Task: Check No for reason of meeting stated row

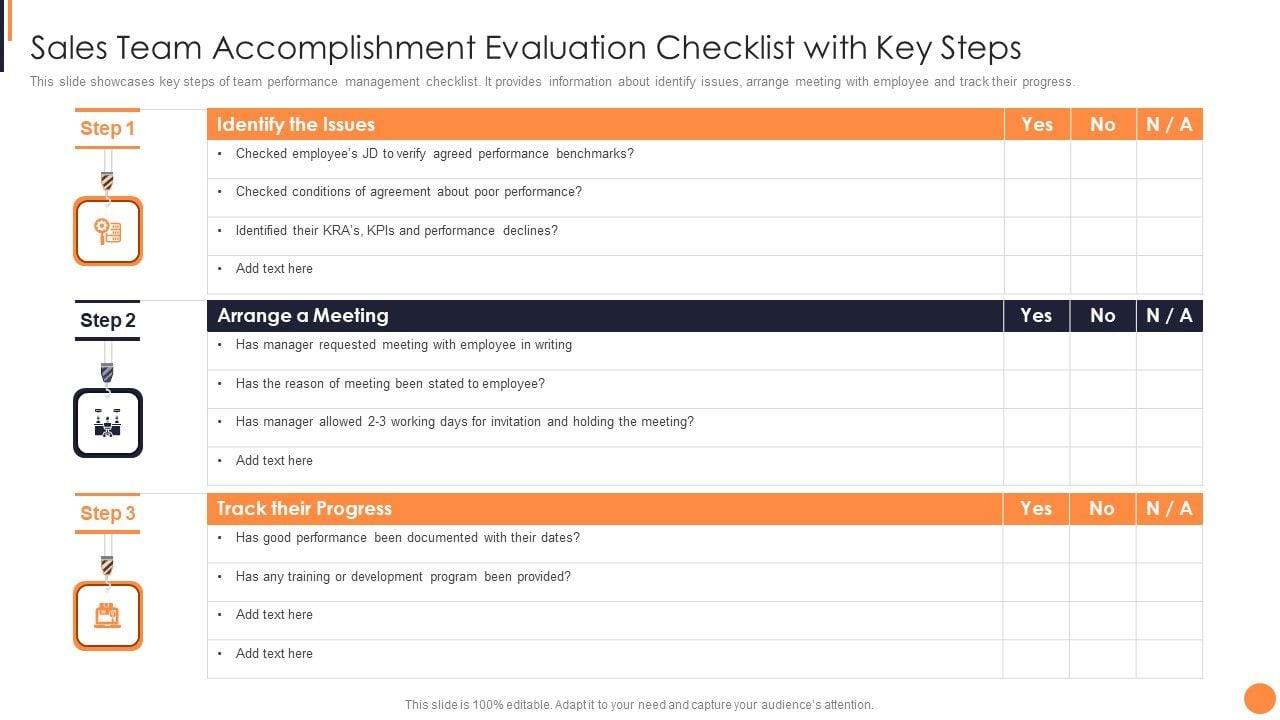Action: [1103, 389]
